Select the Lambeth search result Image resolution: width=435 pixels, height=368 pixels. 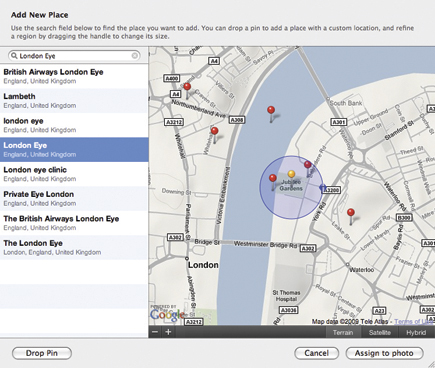[x=74, y=101]
